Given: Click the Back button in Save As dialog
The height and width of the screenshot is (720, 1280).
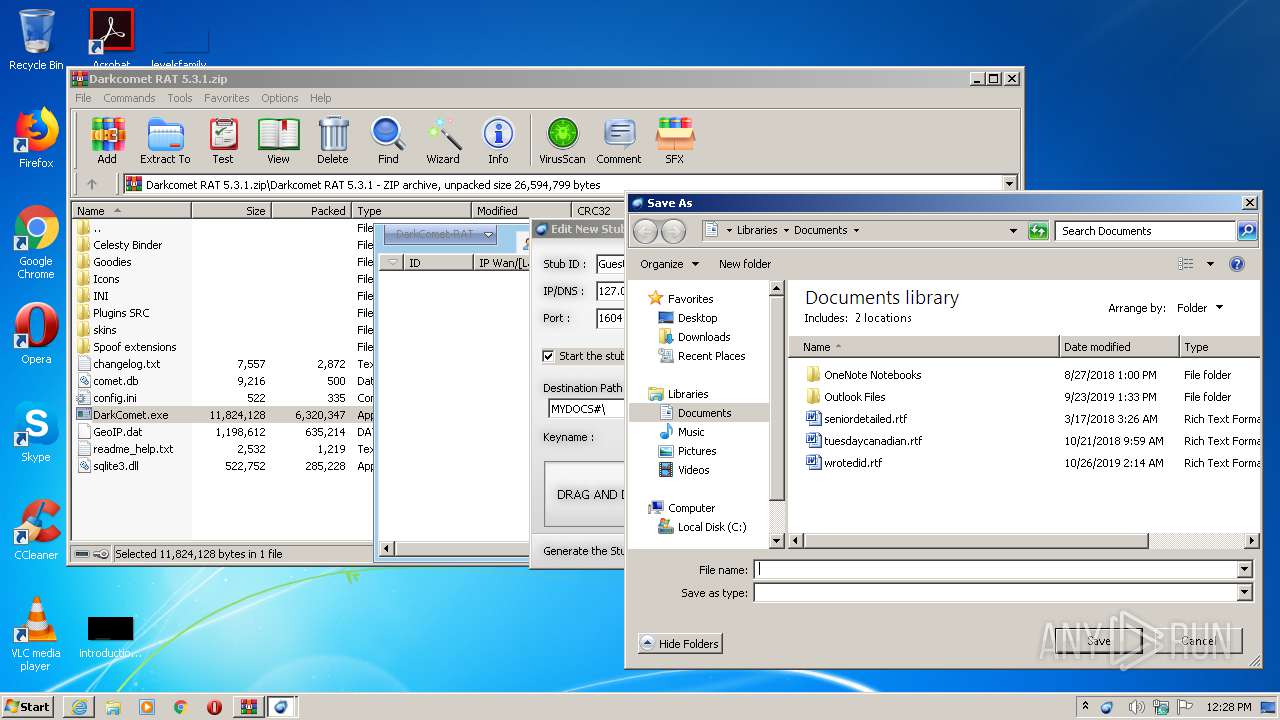Looking at the screenshot, I should point(645,231).
